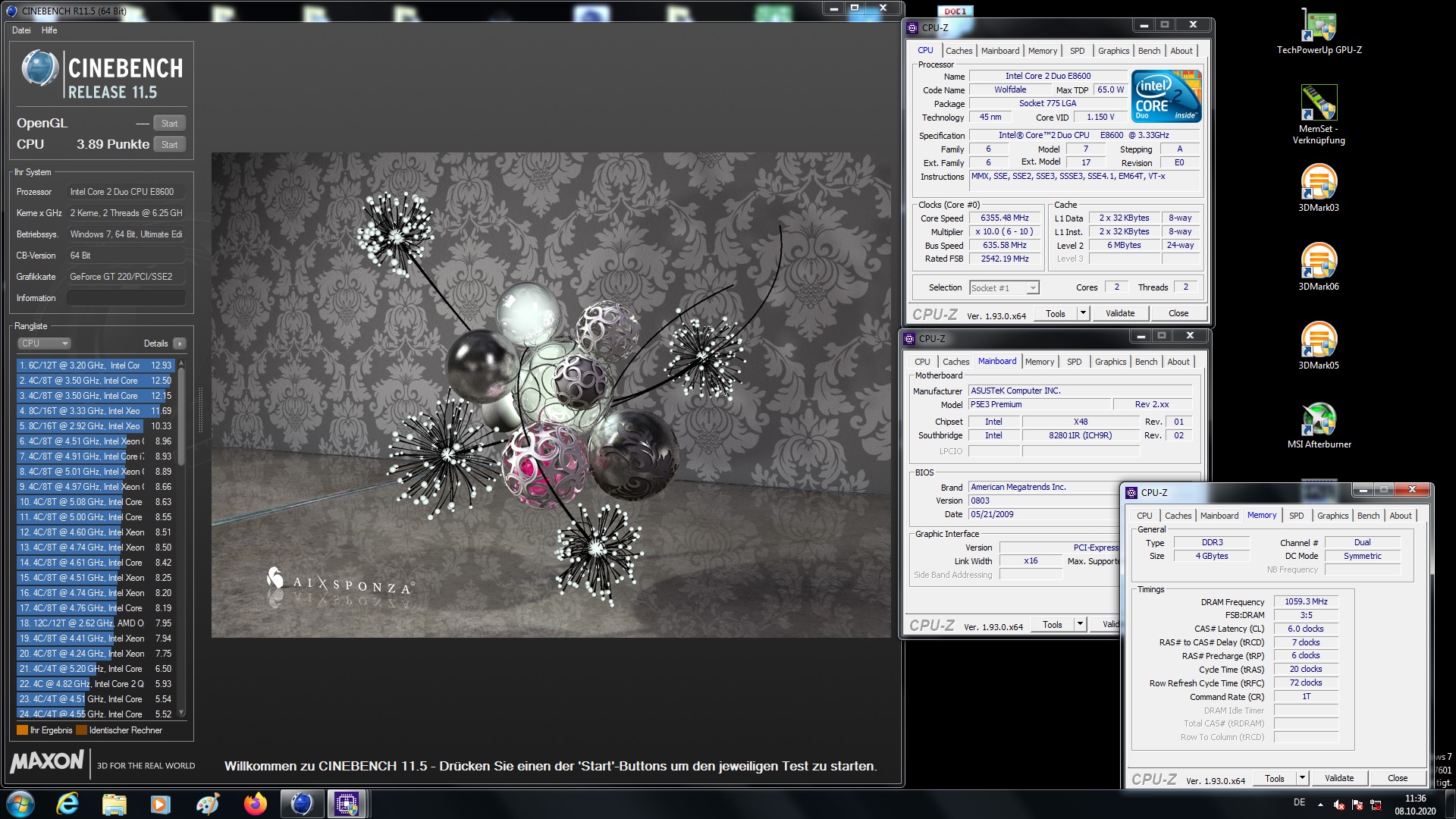
Task: Click Tools button in top CPU-Z window
Action: click(x=1055, y=313)
